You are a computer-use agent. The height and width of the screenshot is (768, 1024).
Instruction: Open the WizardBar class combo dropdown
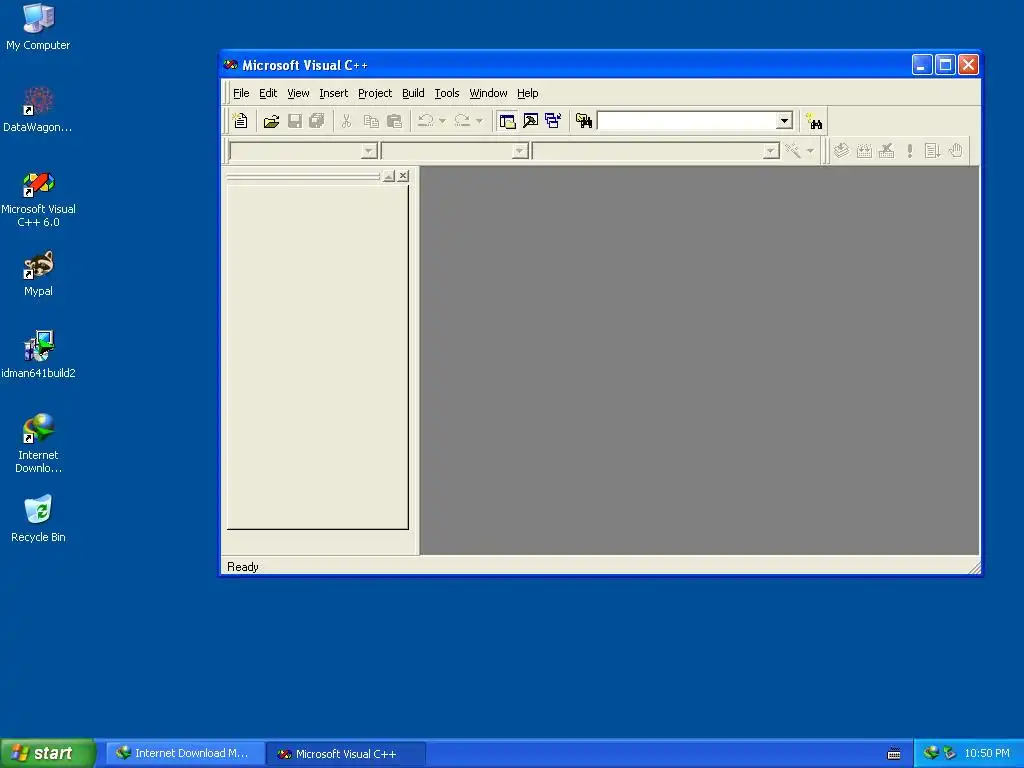[x=369, y=152]
